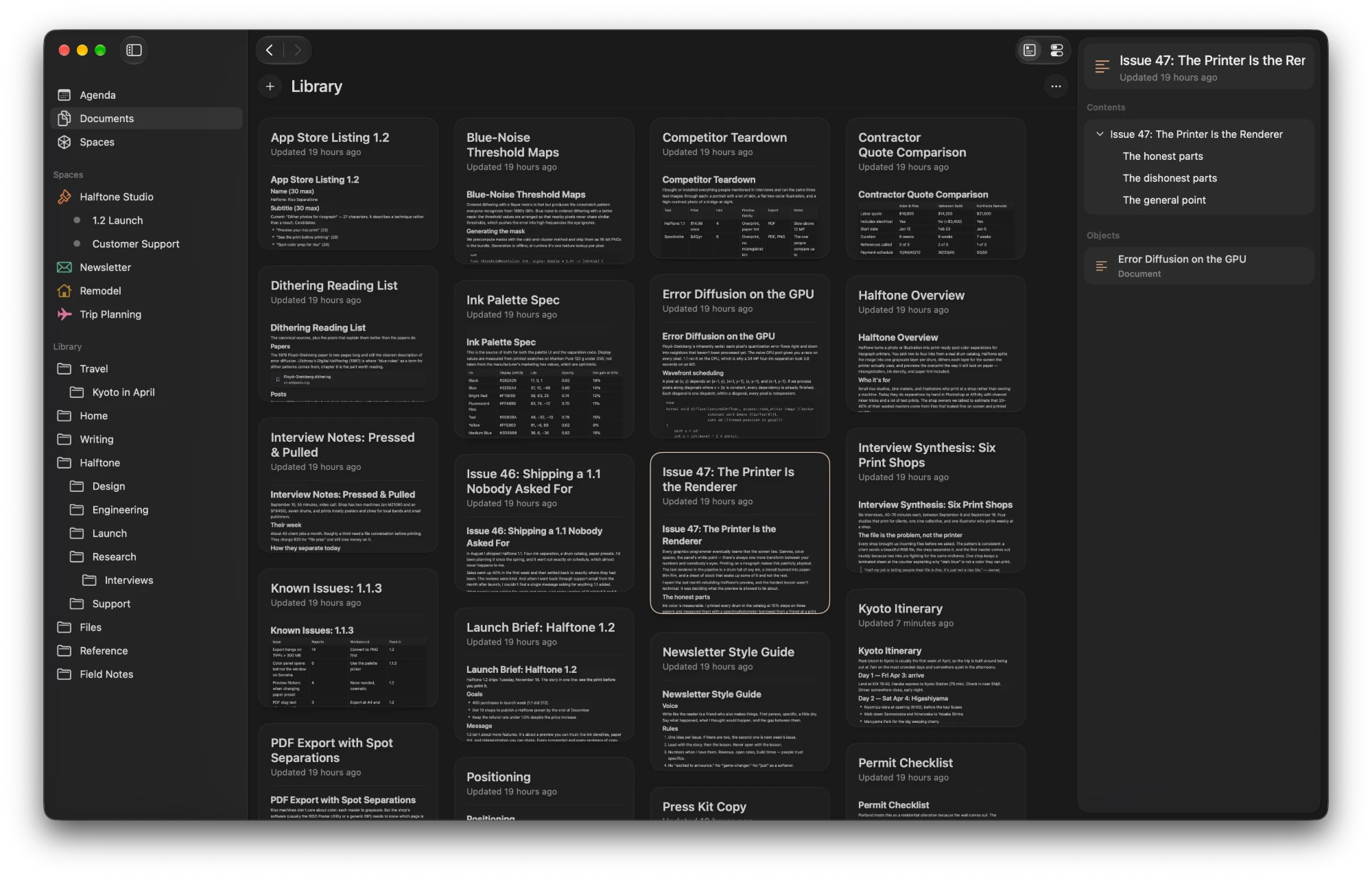Open Issue 46: Shipping a 1.1 card
Viewport: 1372px width, 878px height.
coord(544,523)
